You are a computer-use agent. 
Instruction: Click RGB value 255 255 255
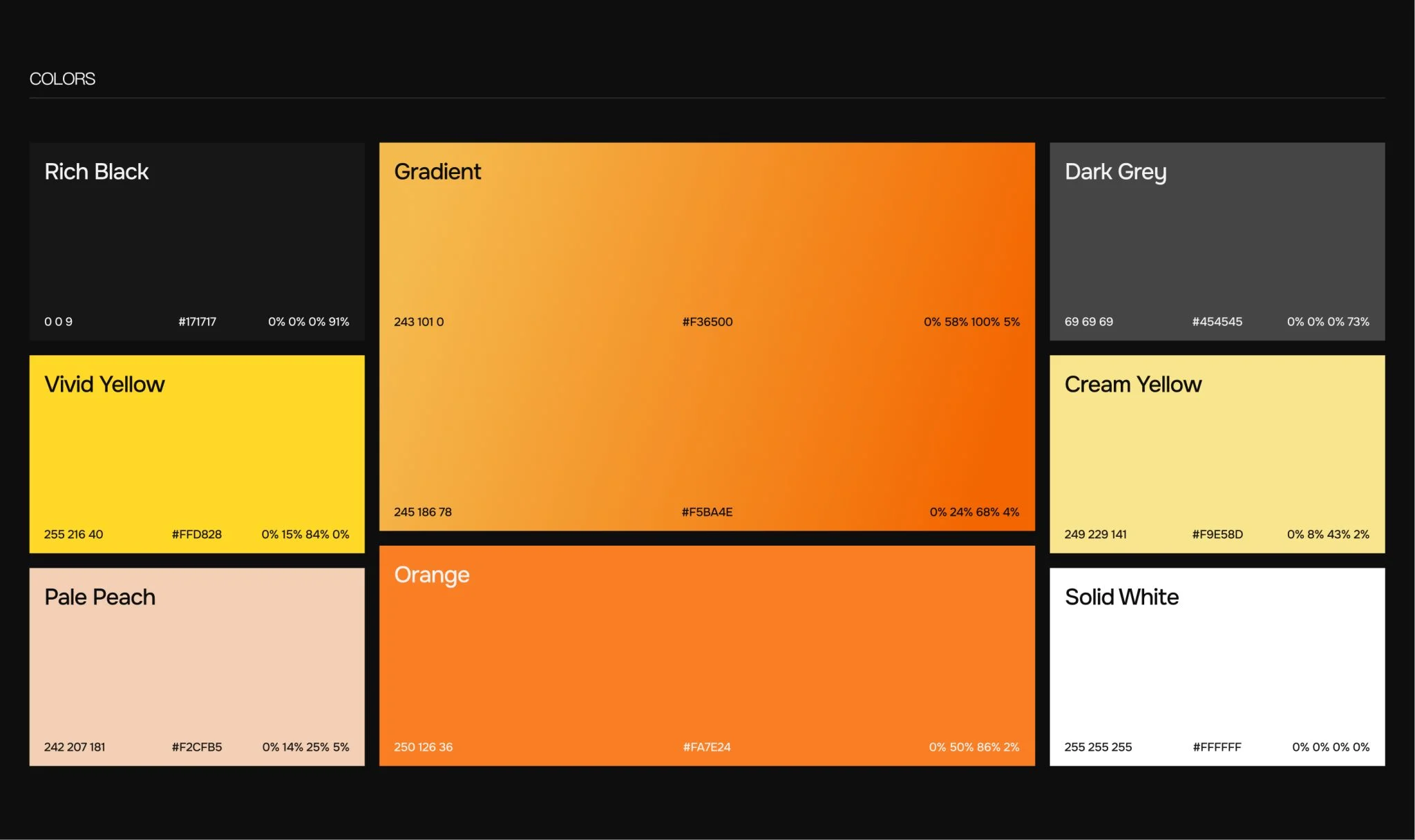click(x=1099, y=747)
